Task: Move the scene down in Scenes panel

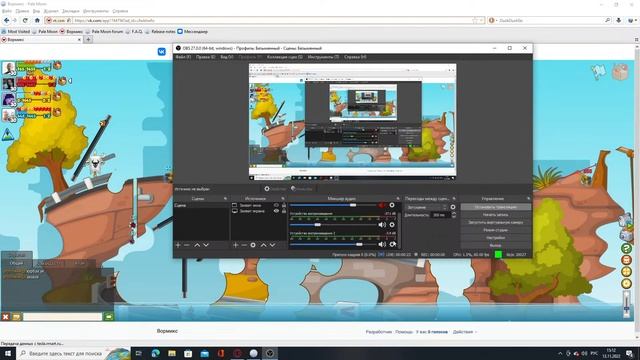Action: pyautogui.click(x=206, y=245)
